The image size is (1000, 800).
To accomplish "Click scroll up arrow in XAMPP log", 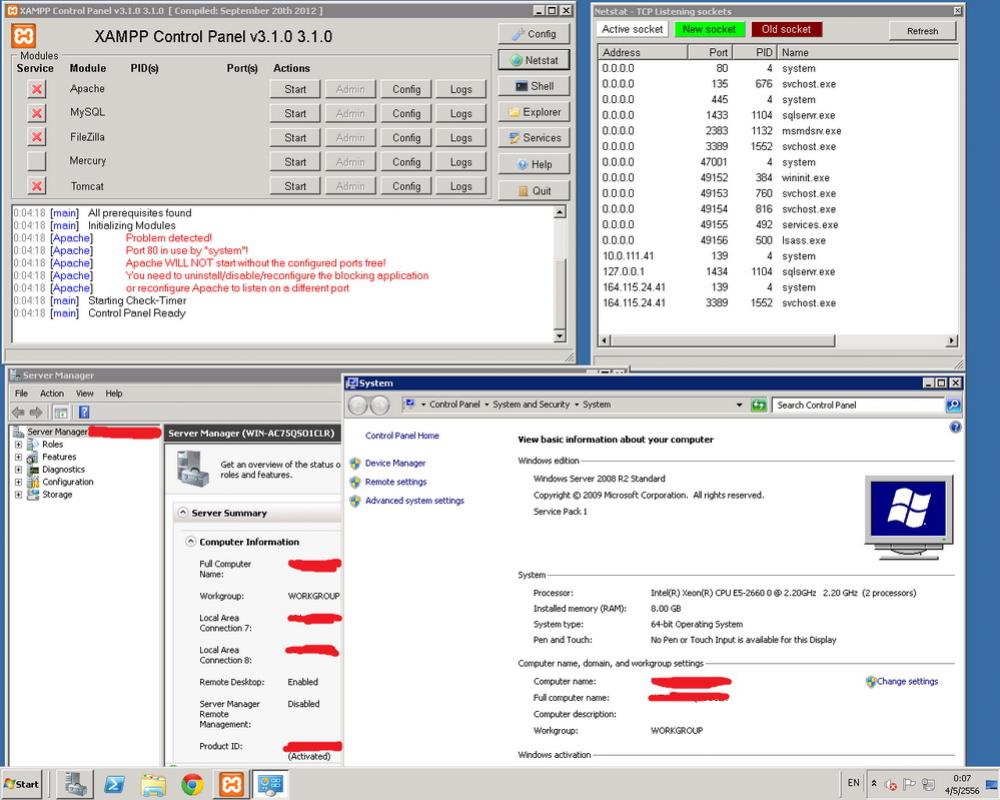I will tap(559, 212).
